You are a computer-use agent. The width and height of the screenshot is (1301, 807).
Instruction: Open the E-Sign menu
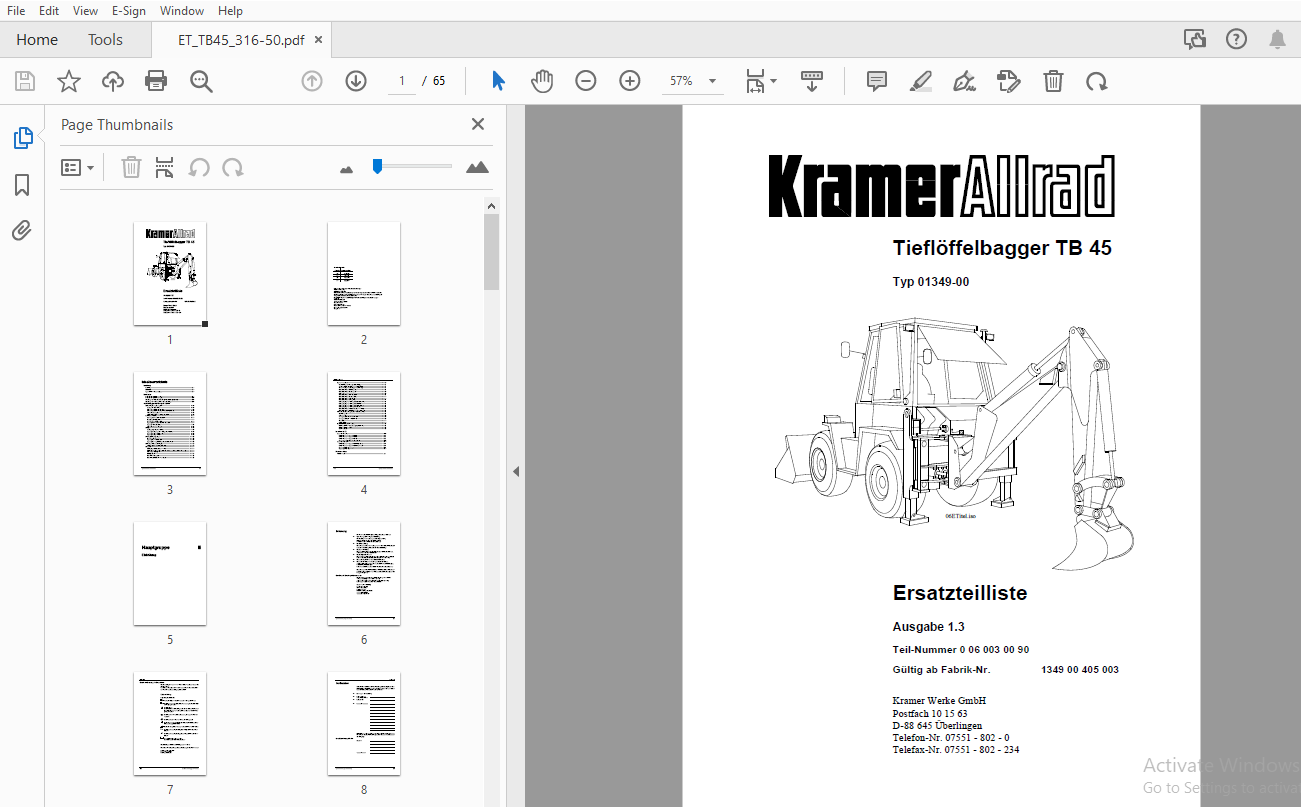(128, 11)
